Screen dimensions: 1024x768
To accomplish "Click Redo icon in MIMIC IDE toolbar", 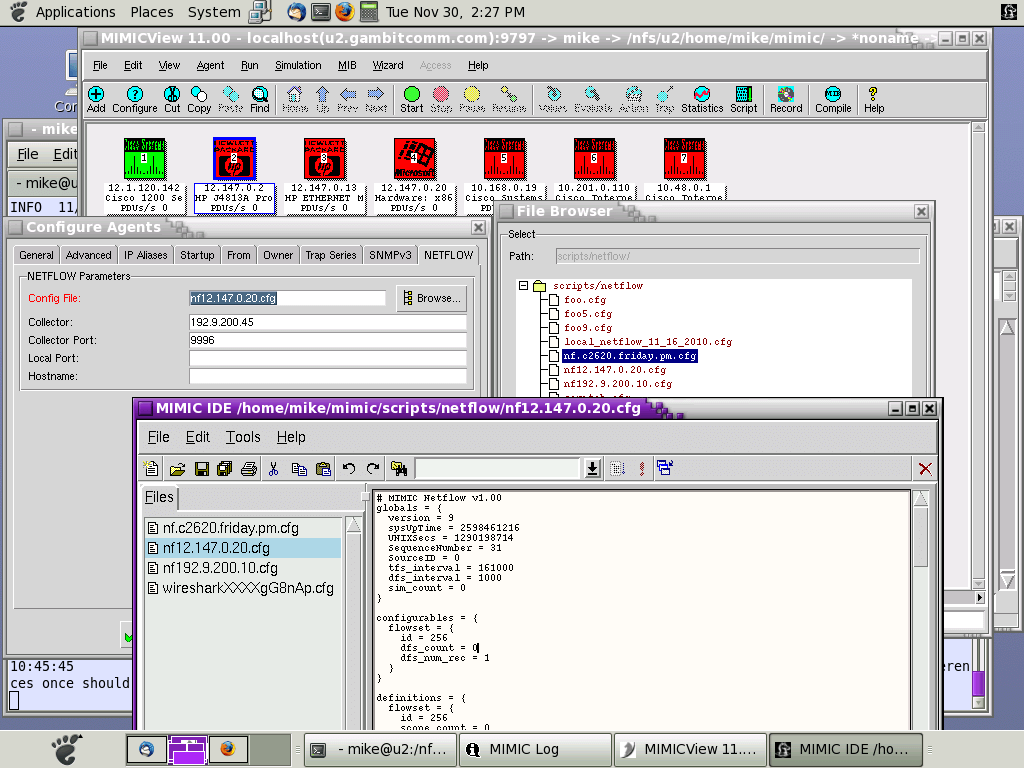I will click(x=373, y=468).
